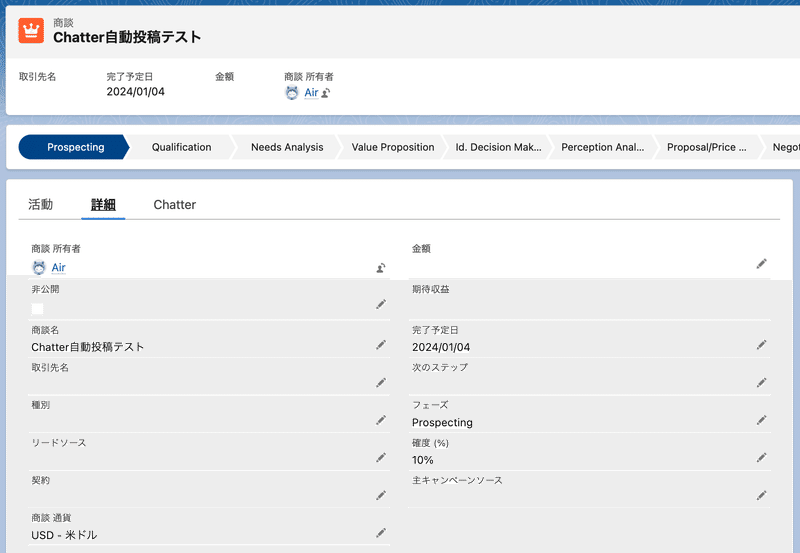Click the フェーズ value Prospecting
The height and width of the screenshot is (553, 800).
pos(442,422)
